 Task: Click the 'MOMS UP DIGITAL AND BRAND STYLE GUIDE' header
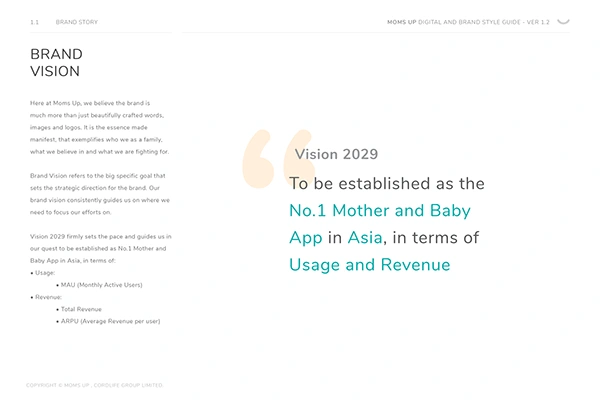click(468, 22)
